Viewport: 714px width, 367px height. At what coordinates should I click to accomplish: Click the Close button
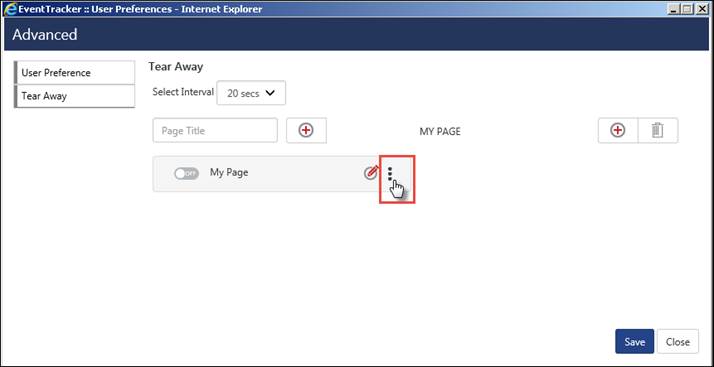678,342
